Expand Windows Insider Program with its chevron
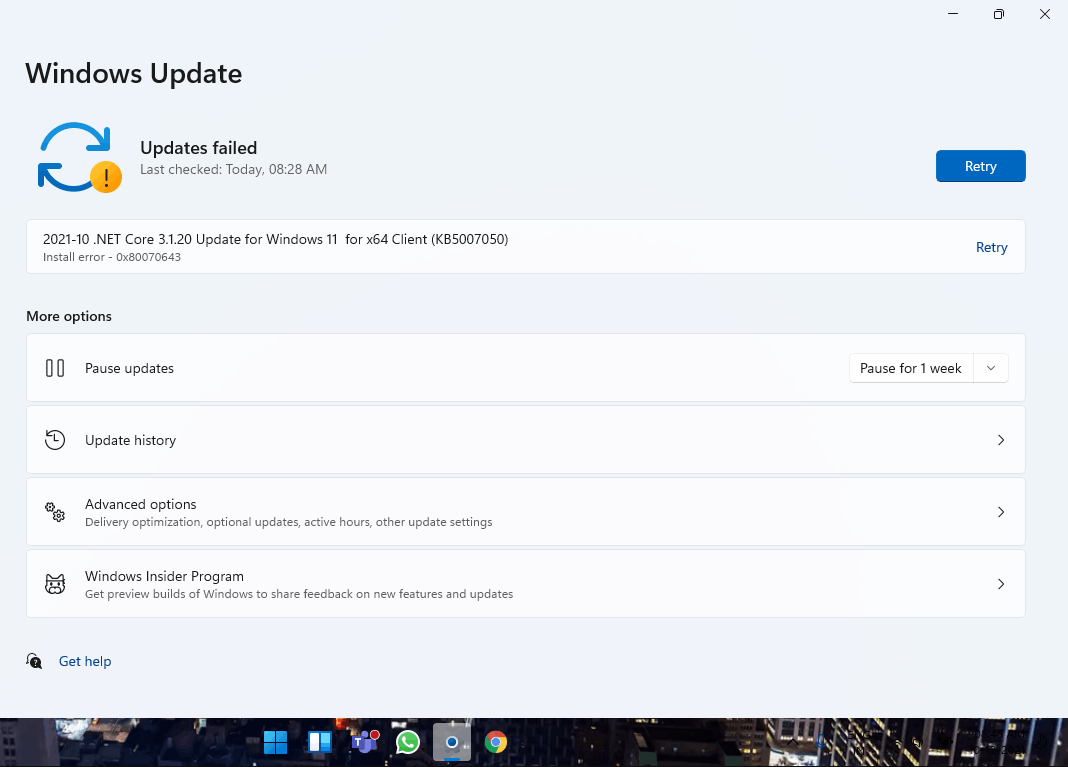 [1001, 584]
